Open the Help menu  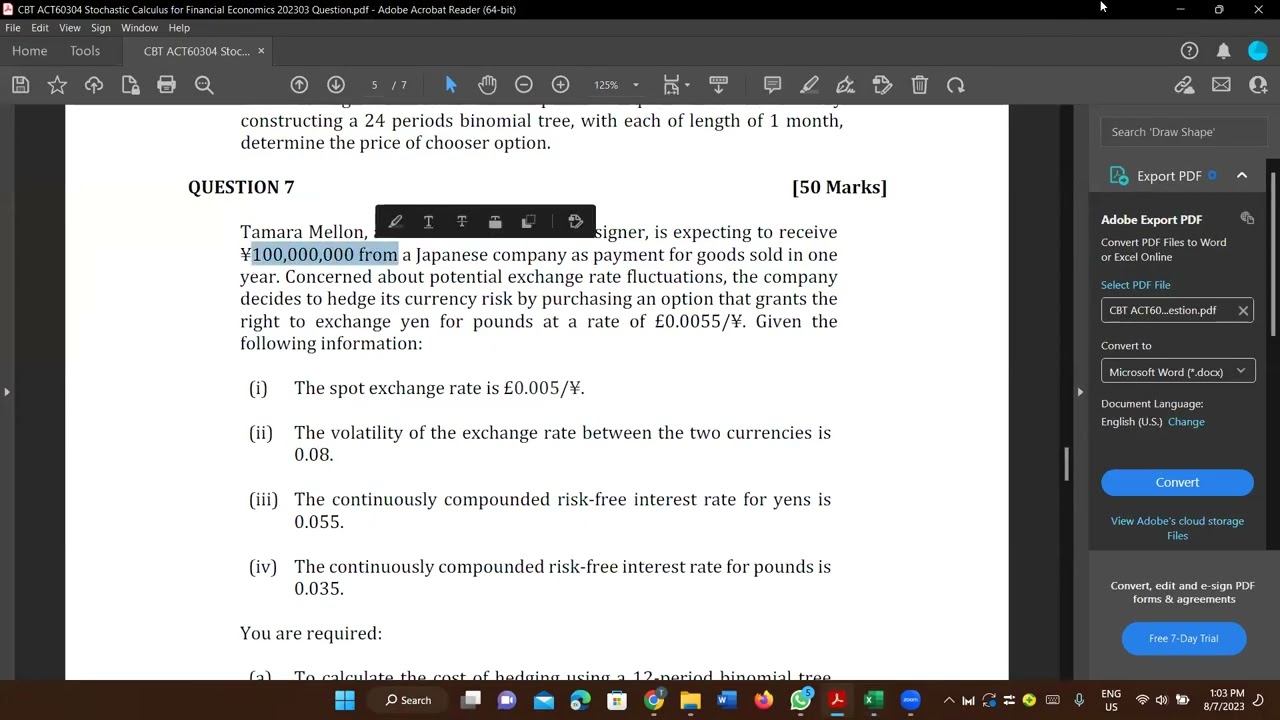[x=179, y=28]
